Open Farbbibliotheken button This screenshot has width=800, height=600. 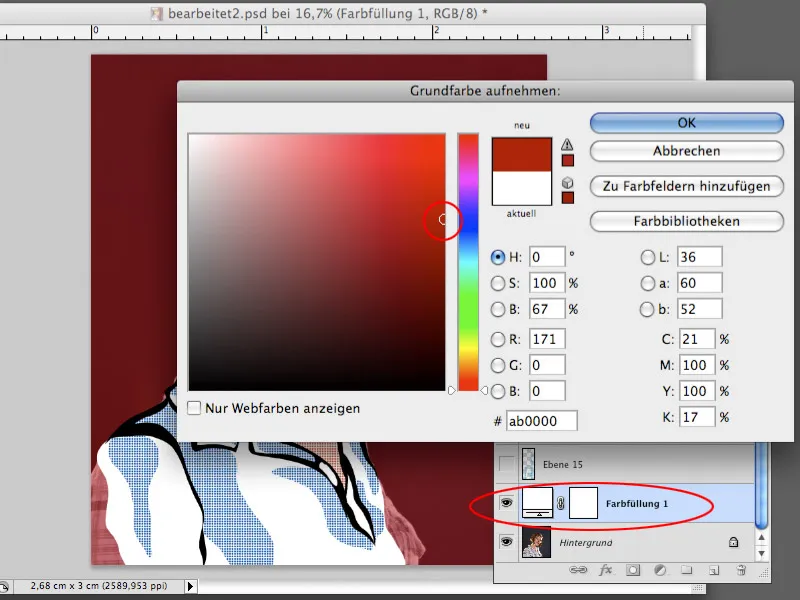click(687, 221)
